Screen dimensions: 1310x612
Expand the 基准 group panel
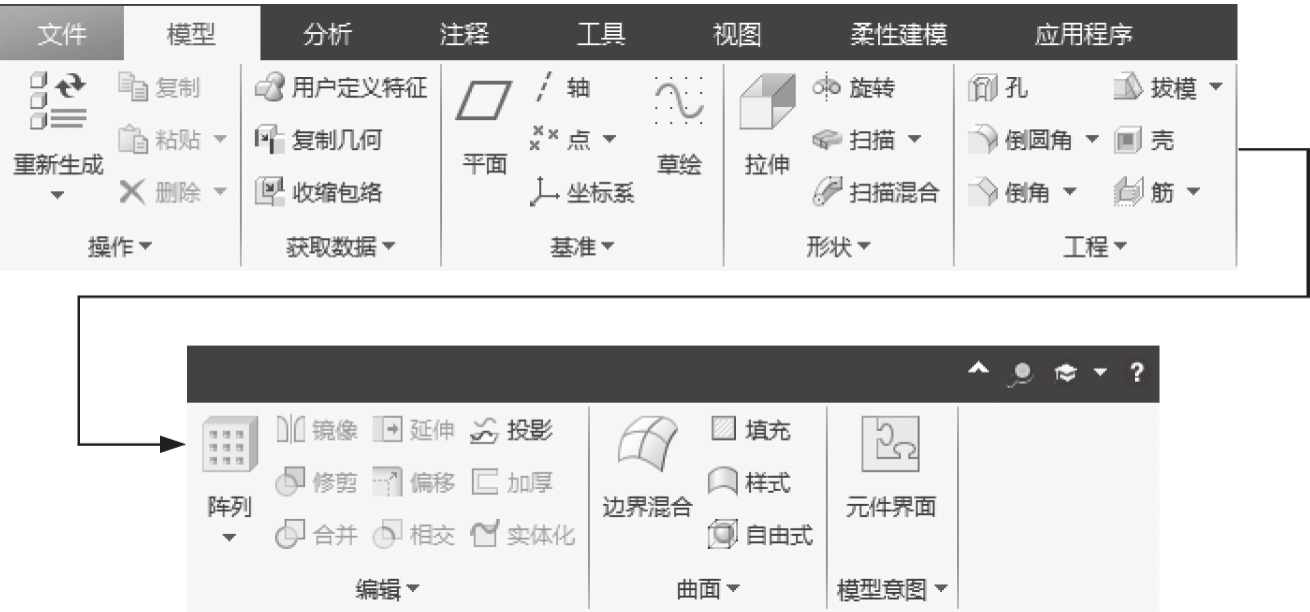582,246
